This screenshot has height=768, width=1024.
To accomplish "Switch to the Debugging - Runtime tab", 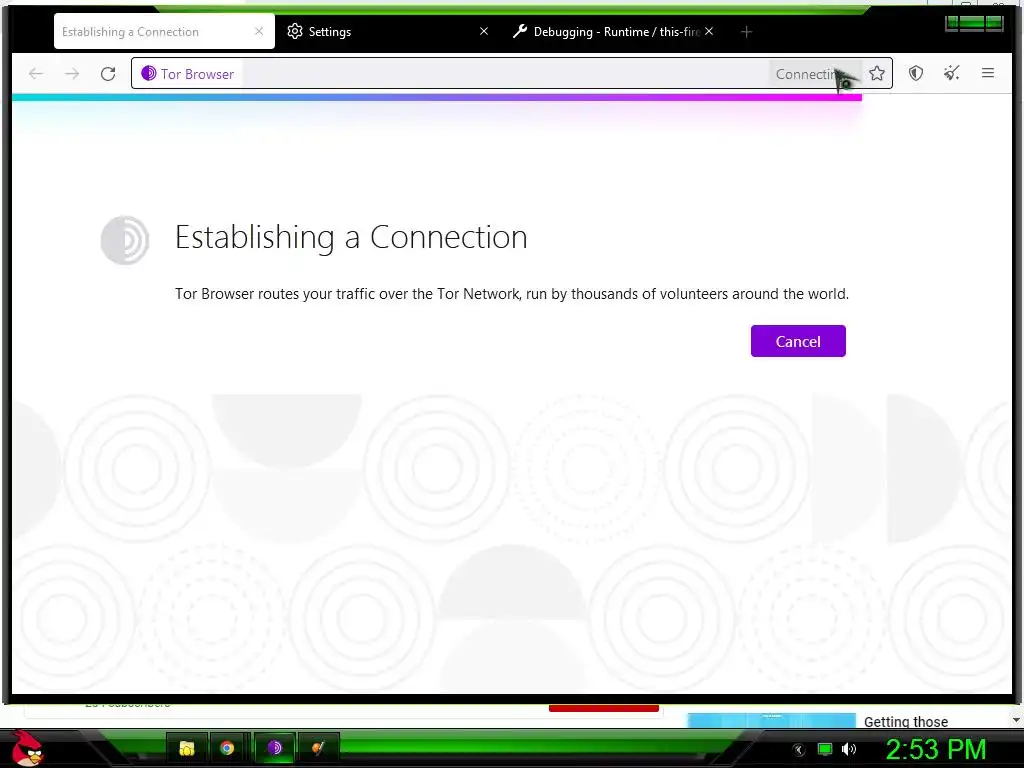I will click(614, 31).
